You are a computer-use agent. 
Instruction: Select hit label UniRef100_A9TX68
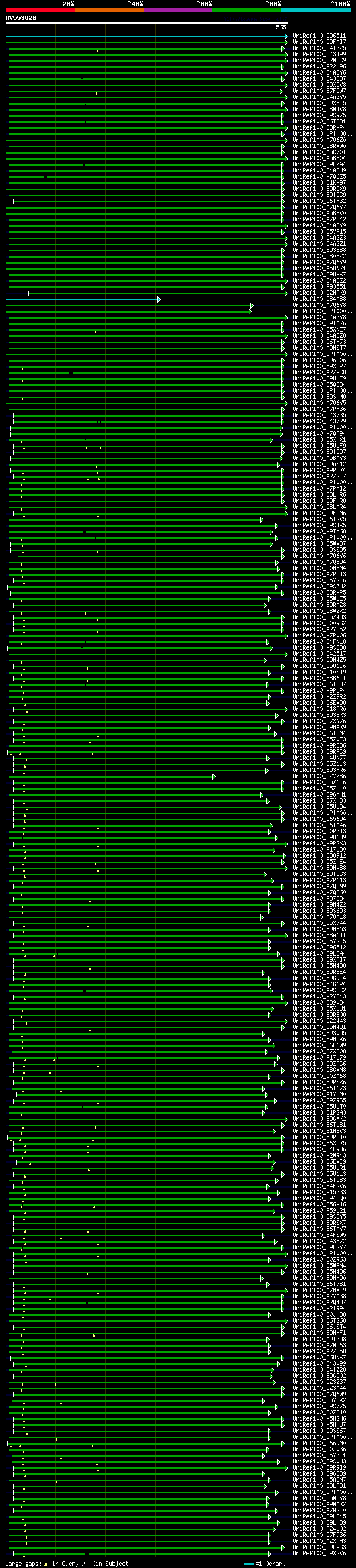tap(319, 531)
